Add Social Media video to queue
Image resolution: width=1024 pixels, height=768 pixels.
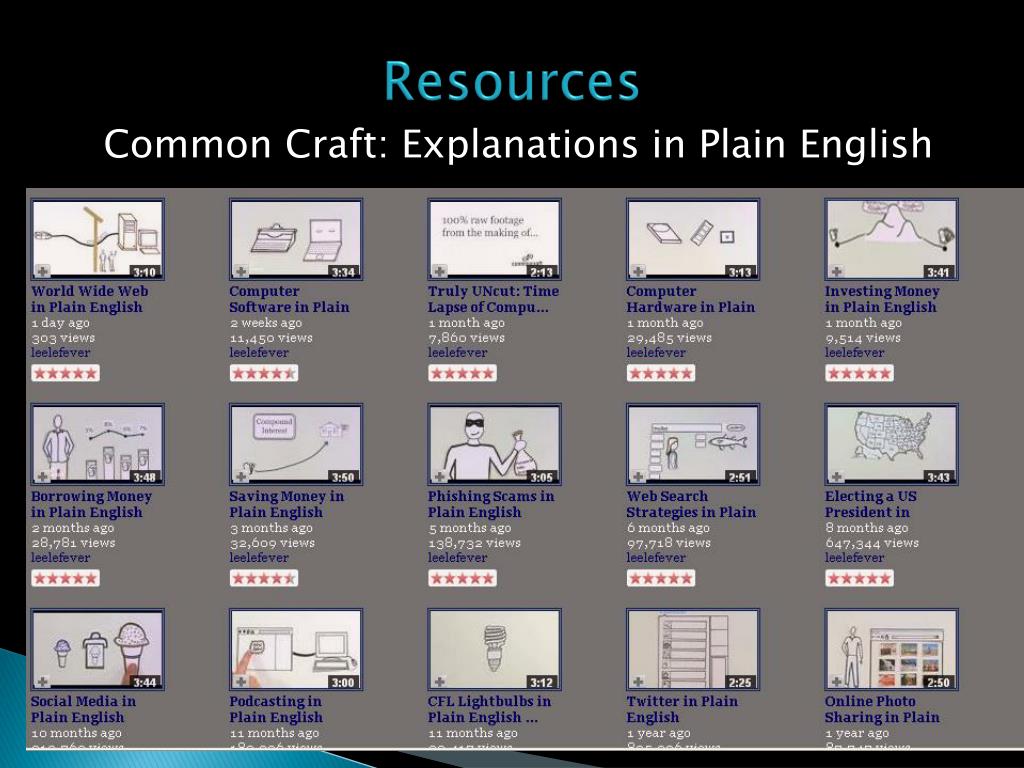pyautogui.click(x=42, y=681)
